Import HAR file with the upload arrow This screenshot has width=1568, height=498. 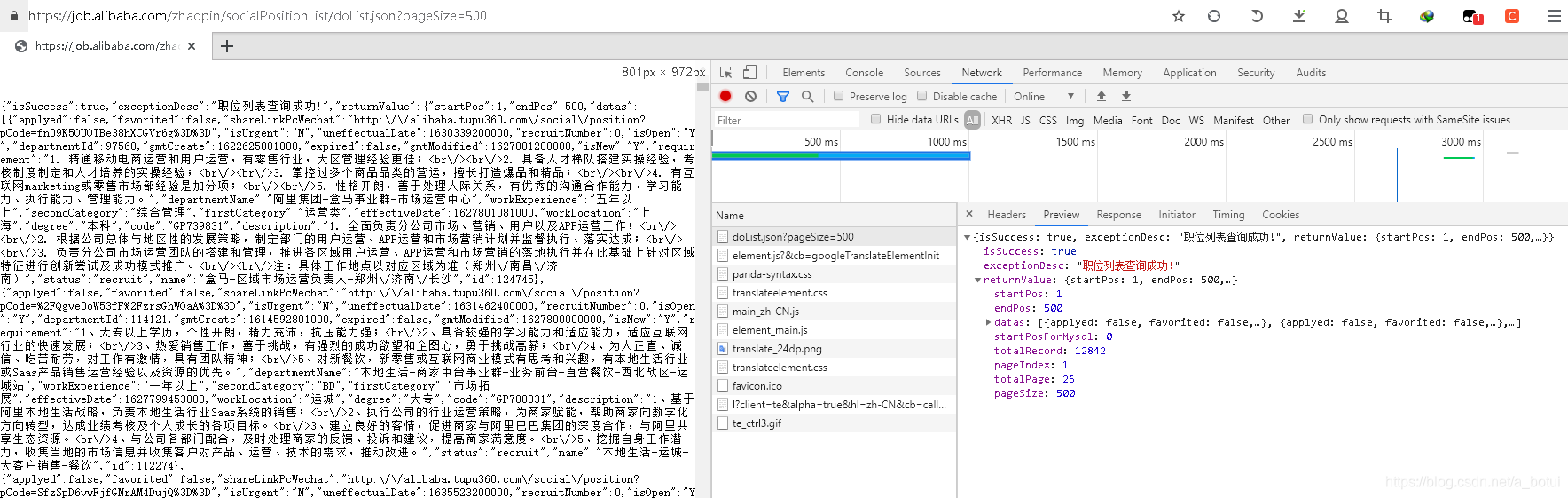point(1102,96)
